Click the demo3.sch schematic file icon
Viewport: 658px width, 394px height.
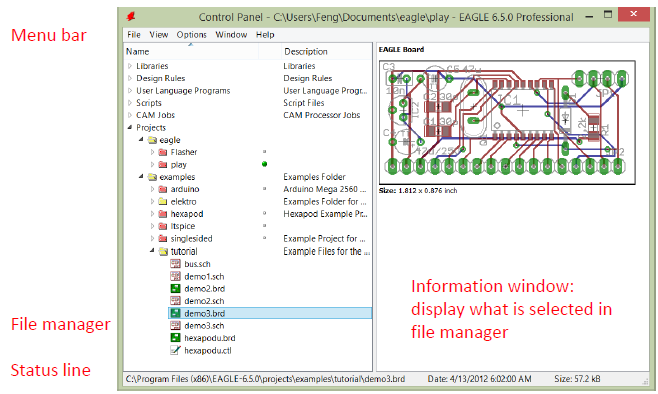pyautogui.click(x=175, y=325)
